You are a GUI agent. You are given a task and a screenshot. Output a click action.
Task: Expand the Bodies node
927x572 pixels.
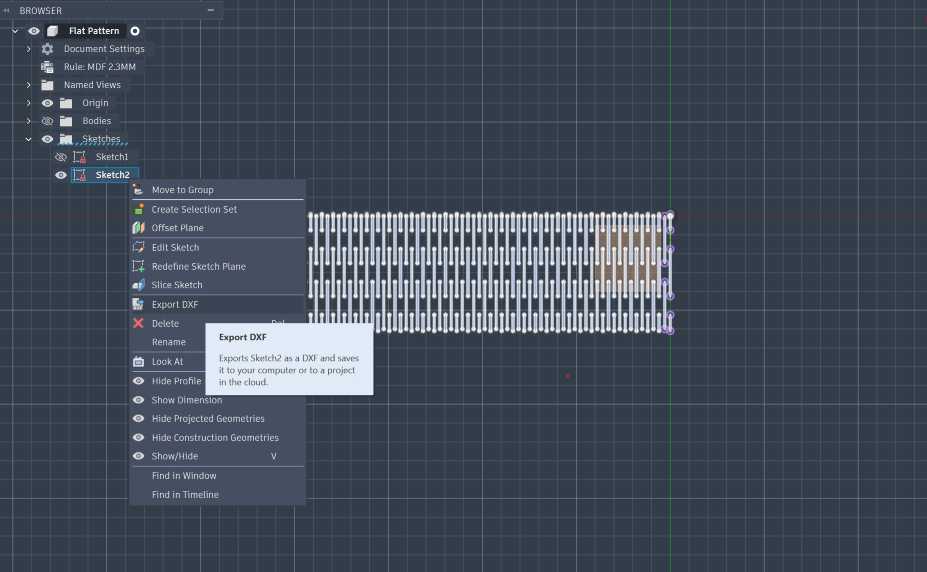(28, 121)
